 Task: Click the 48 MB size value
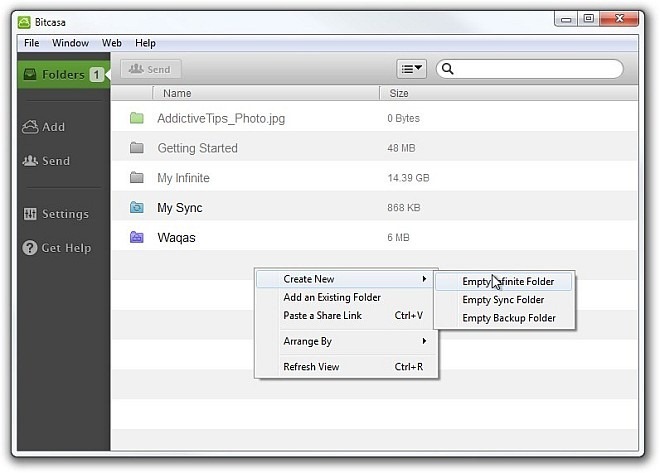click(x=401, y=148)
